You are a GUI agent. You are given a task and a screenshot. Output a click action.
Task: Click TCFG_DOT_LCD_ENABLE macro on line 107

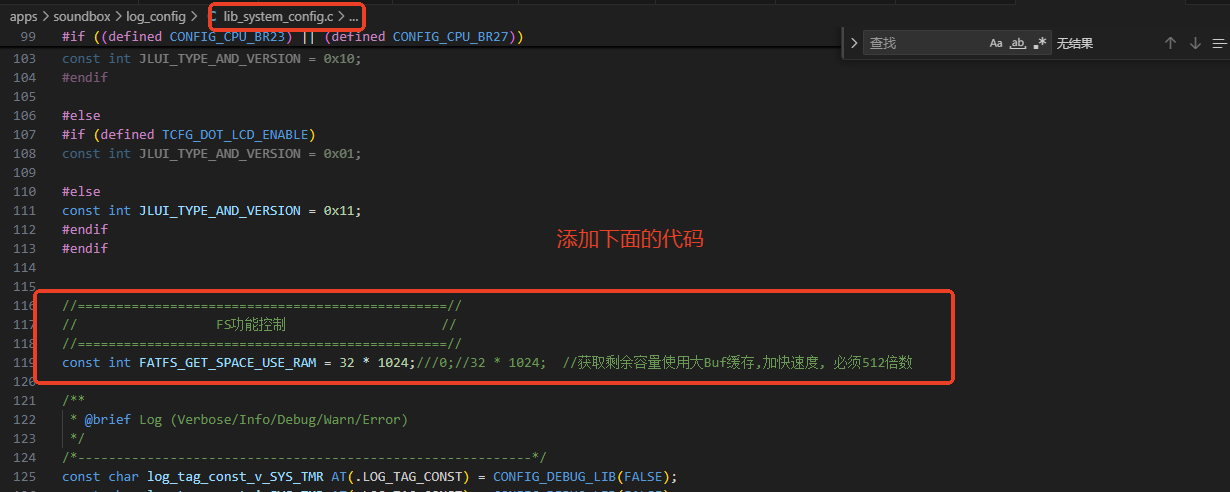pyautogui.click(x=235, y=134)
